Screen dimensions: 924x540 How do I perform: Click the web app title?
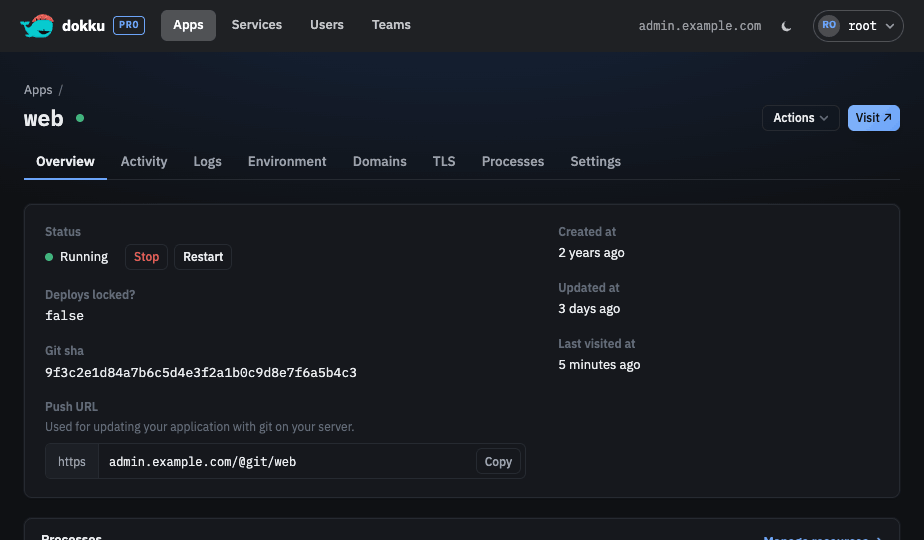[x=44, y=118]
